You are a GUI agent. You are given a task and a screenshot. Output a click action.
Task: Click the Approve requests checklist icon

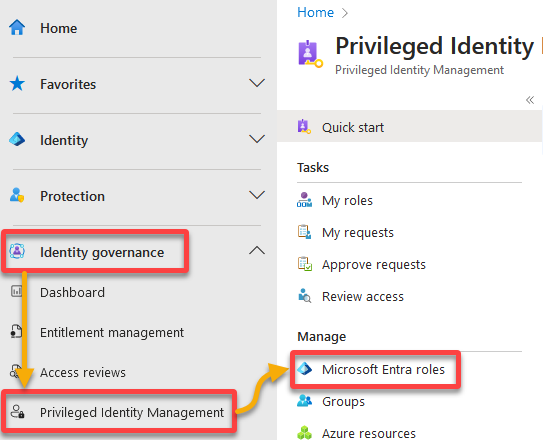click(x=305, y=264)
